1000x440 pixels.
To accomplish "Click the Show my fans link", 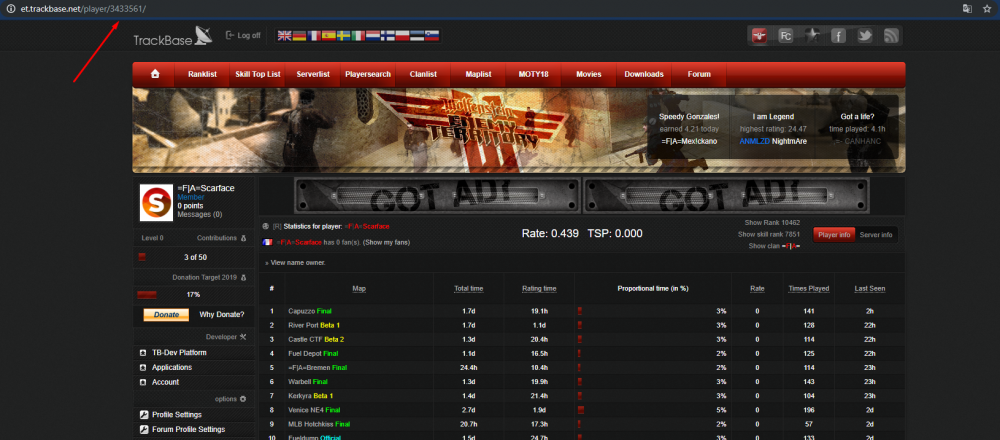I will tap(386, 242).
